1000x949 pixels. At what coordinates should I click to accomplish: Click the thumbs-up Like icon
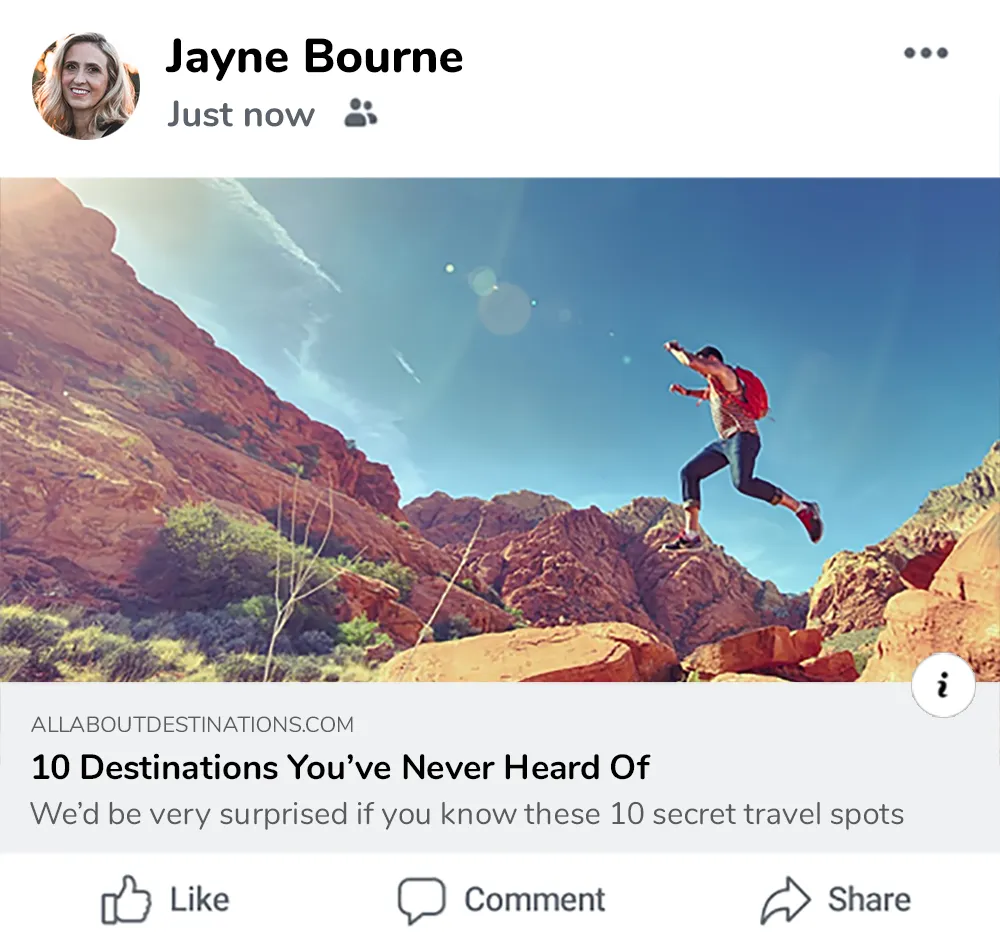[x=126, y=899]
